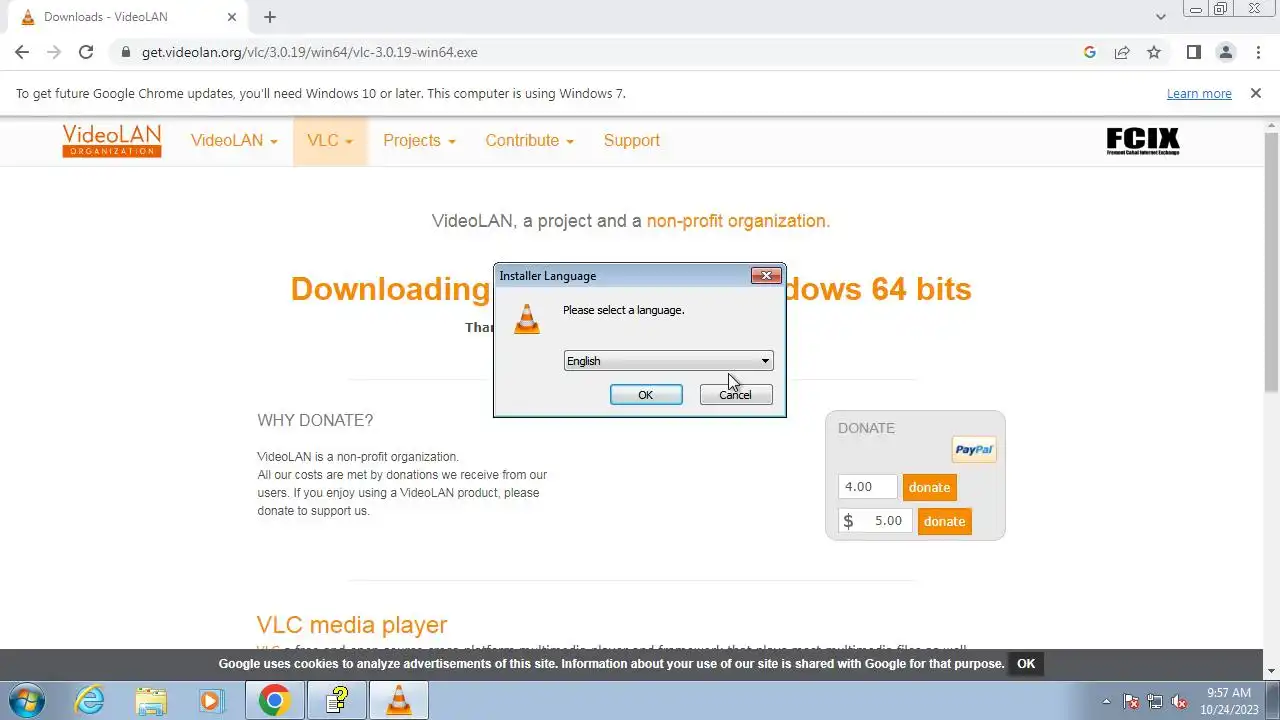Click the address bar URL
The height and width of the screenshot is (720, 1280).
(310, 52)
